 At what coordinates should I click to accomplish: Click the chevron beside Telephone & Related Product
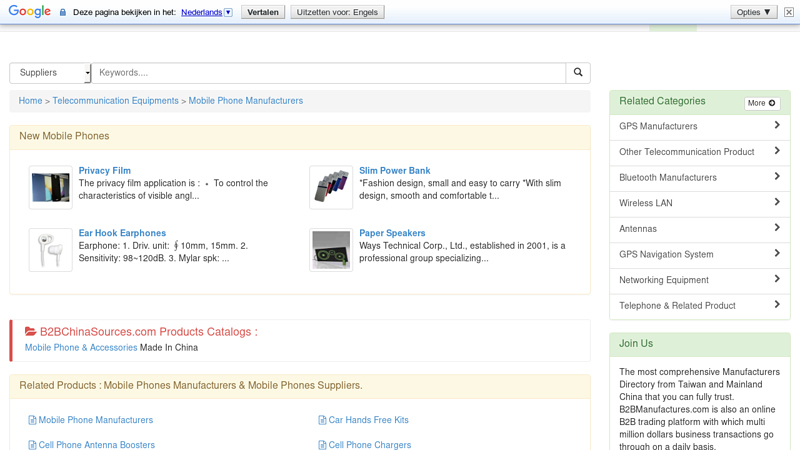click(x=777, y=304)
